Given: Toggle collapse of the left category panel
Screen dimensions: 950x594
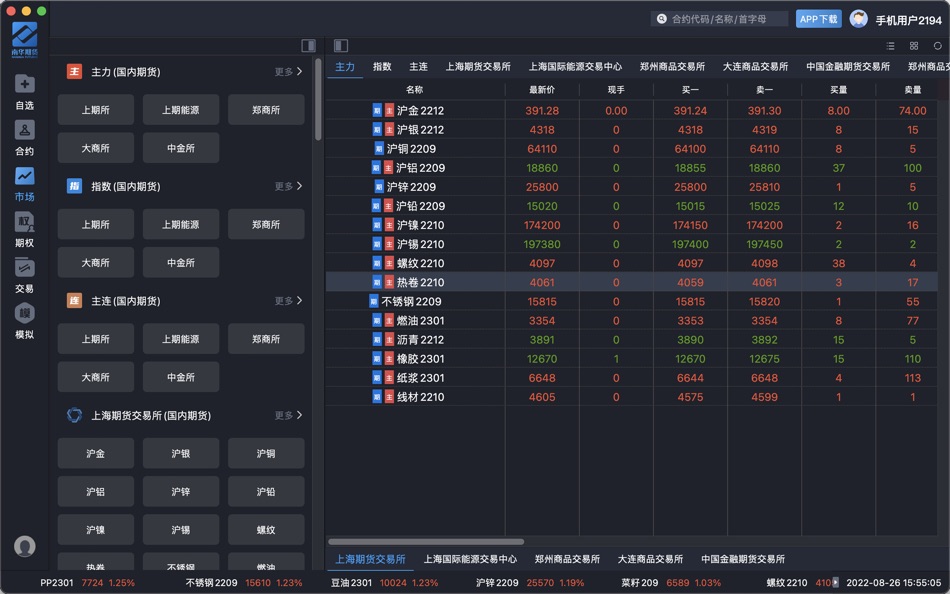Looking at the screenshot, I should point(310,44).
